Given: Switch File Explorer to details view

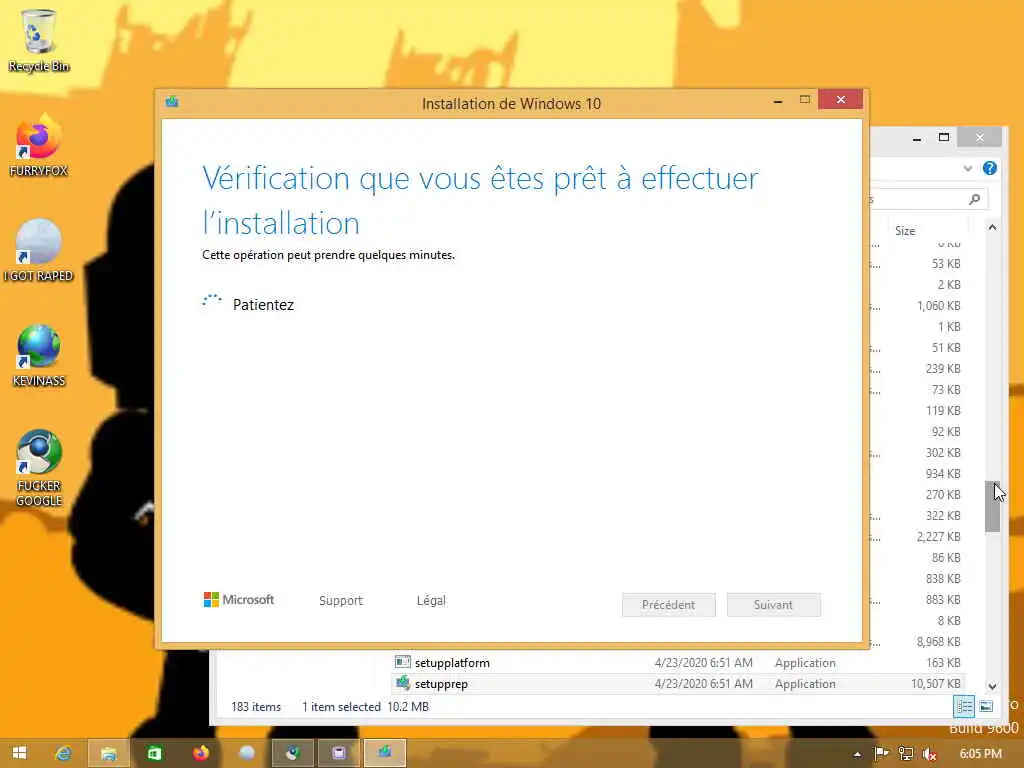Looking at the screenshot, I should point(964,706).
